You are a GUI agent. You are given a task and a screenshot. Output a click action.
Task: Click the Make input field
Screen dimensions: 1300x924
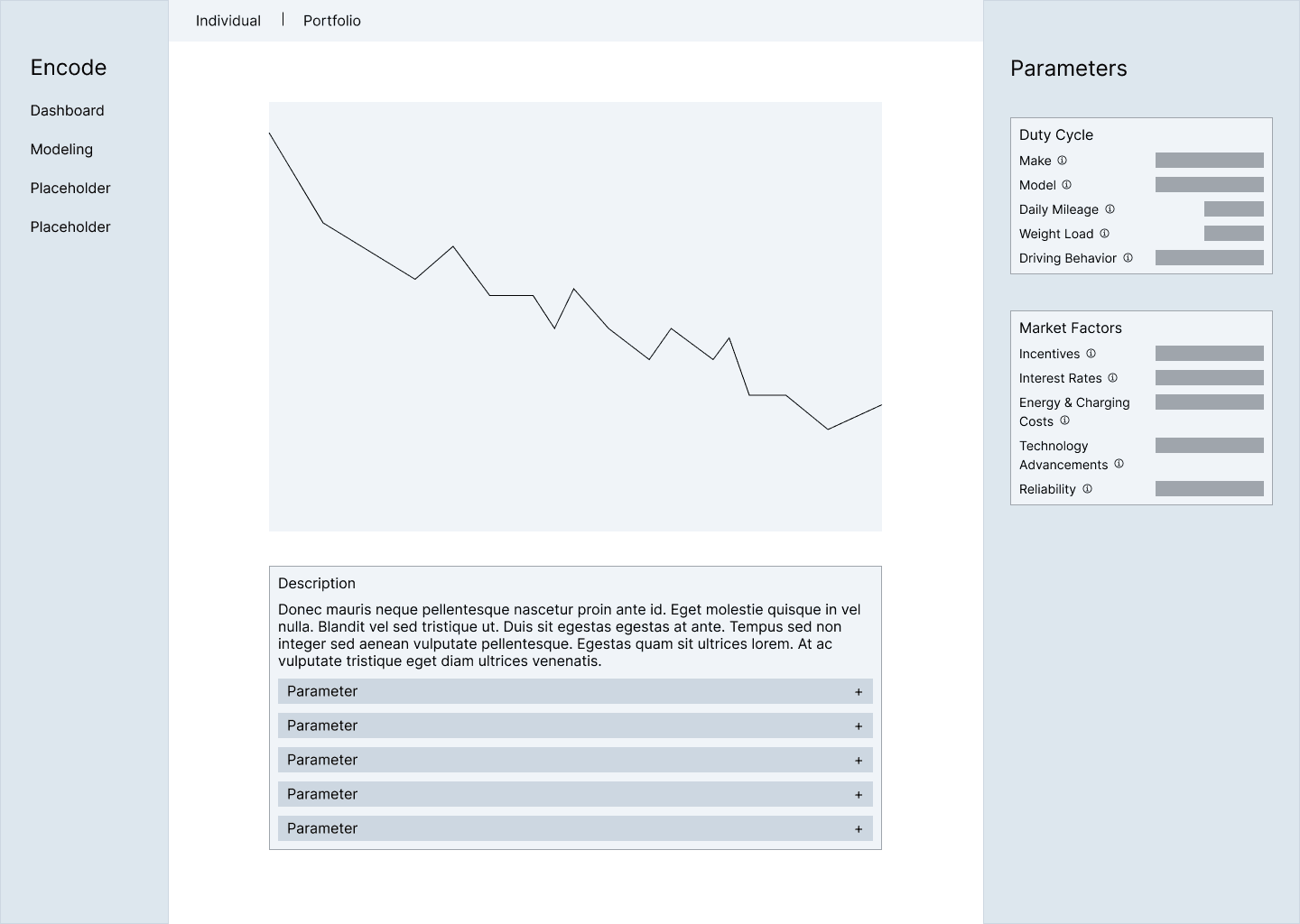(x=1210, y=161)
